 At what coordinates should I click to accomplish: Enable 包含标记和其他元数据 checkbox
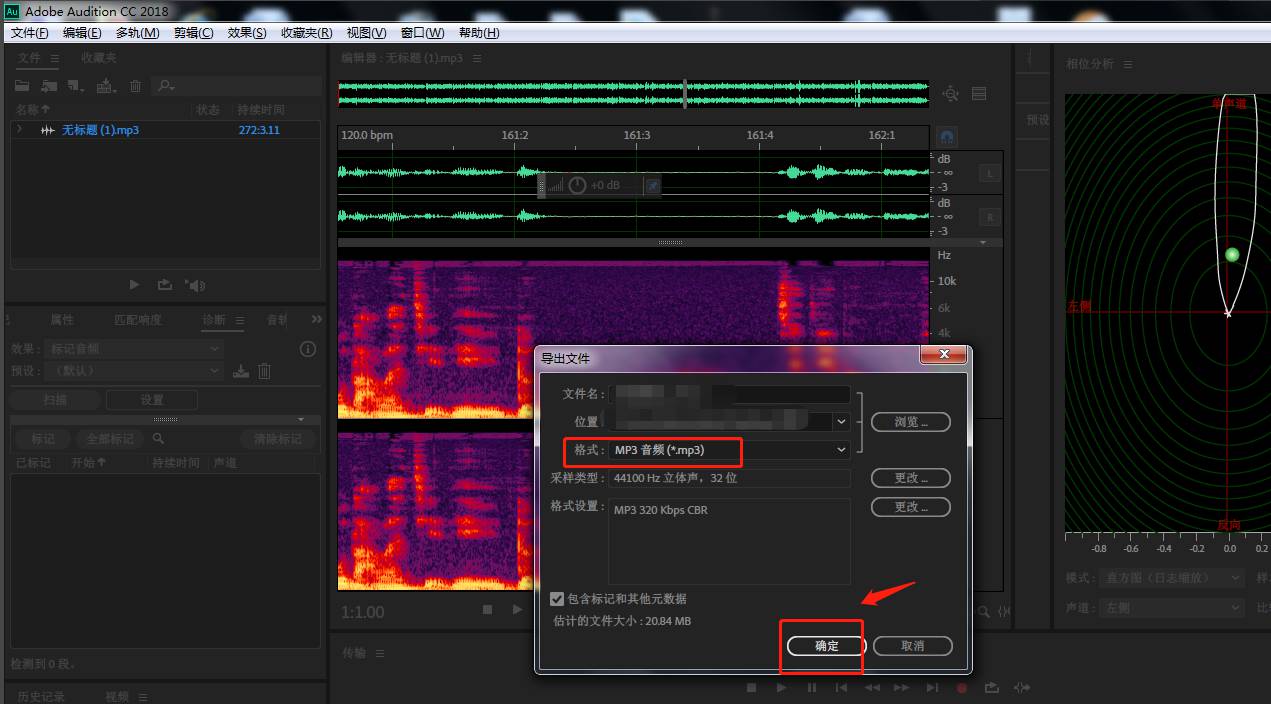[x=557, y=599]
